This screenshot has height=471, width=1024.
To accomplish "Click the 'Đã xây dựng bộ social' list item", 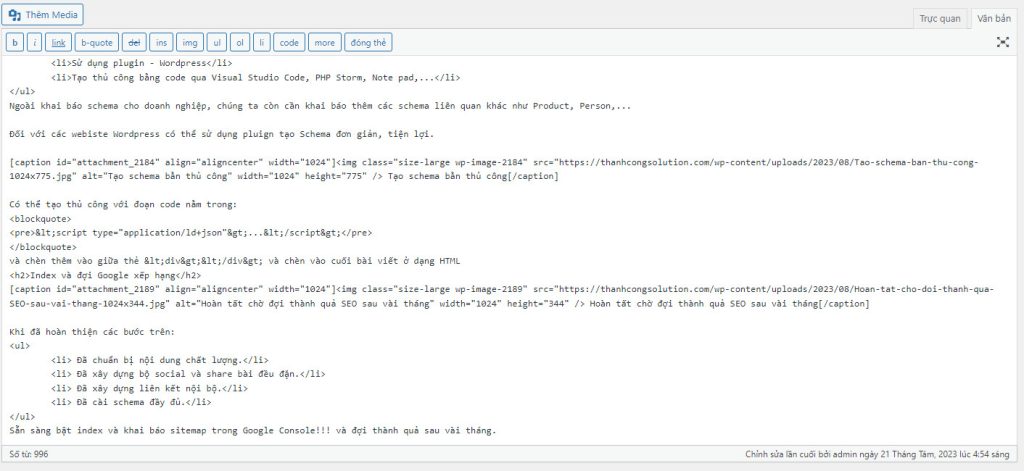I will (x=187, y=374).
